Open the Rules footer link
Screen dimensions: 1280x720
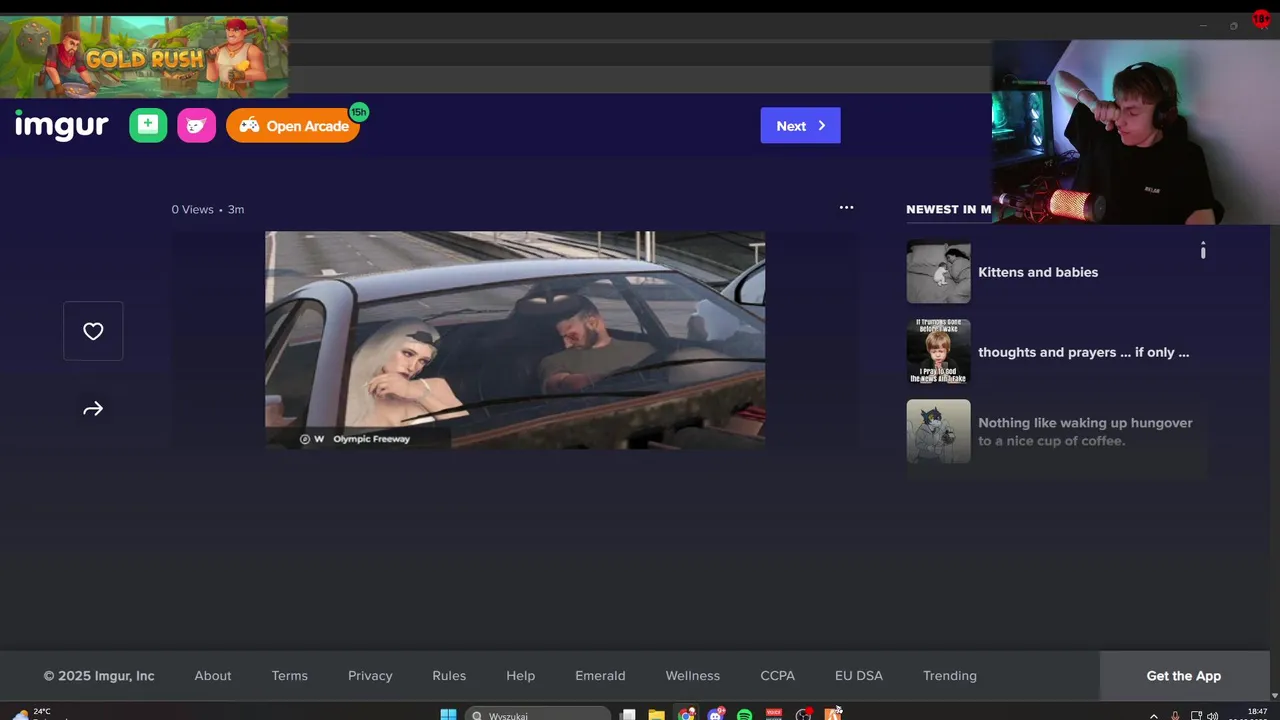pos(449,676)
